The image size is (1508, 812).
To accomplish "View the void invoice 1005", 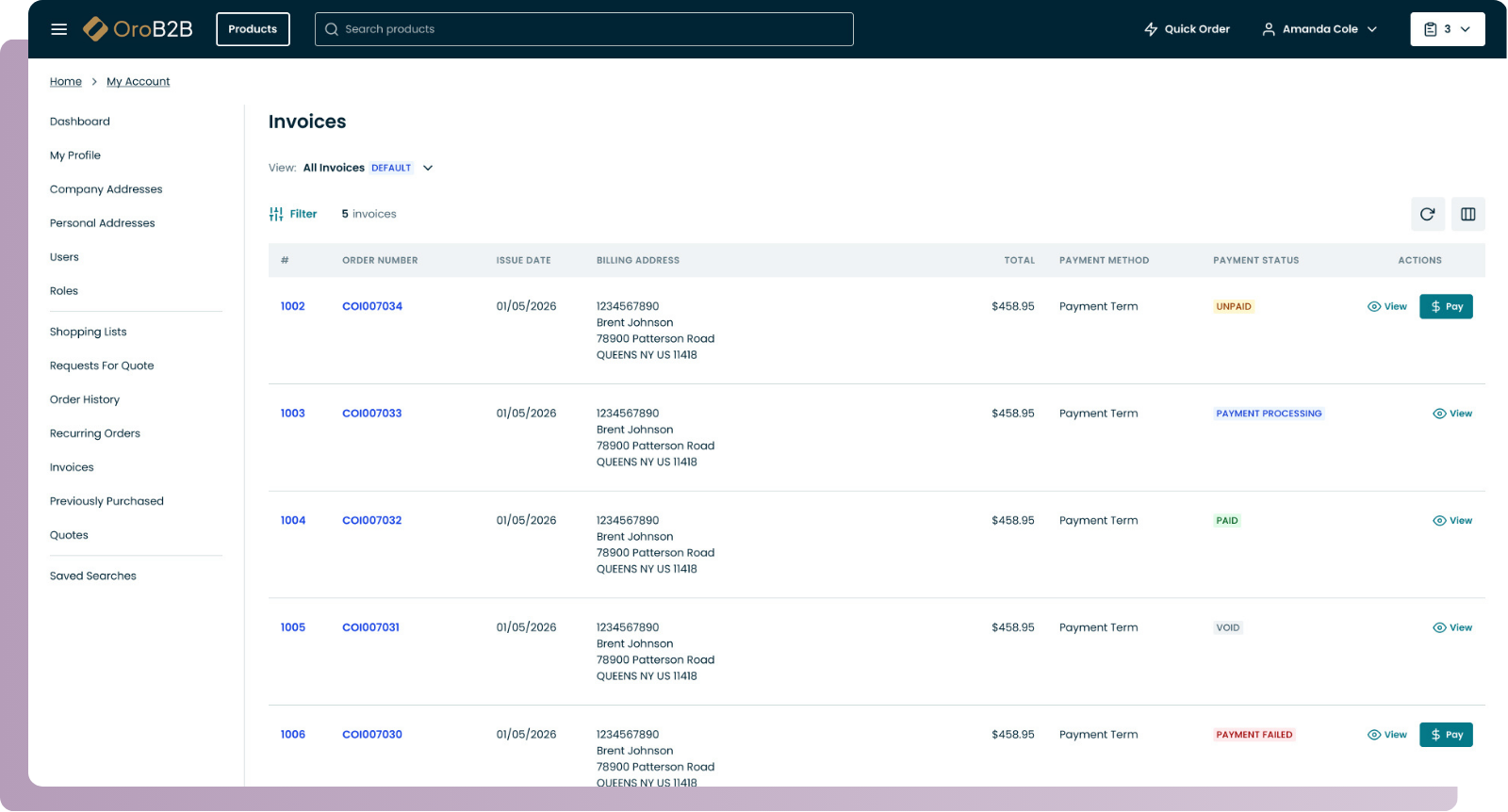I will [1452, 627].
